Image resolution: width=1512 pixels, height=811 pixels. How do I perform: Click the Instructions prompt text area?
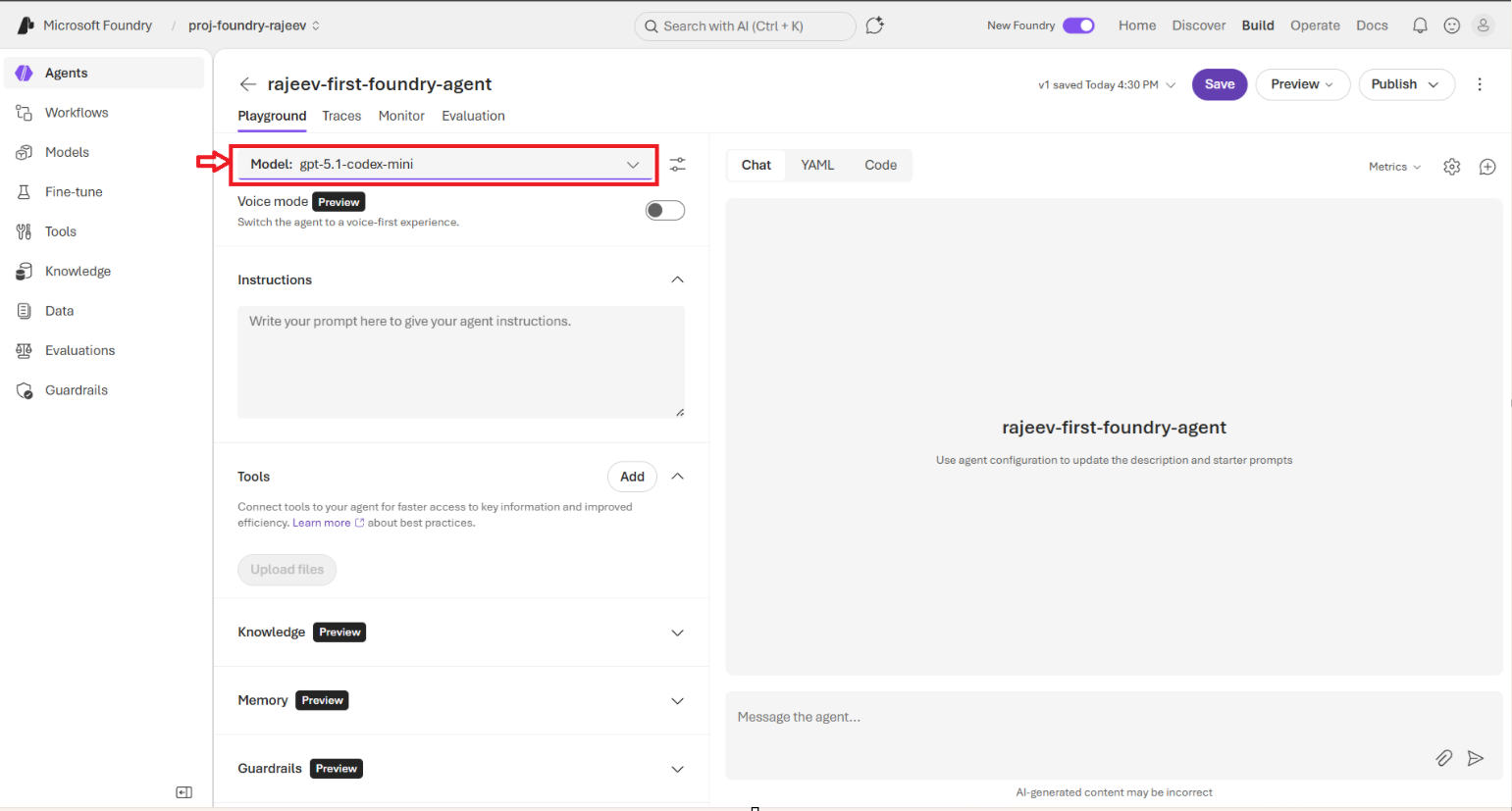460,362
